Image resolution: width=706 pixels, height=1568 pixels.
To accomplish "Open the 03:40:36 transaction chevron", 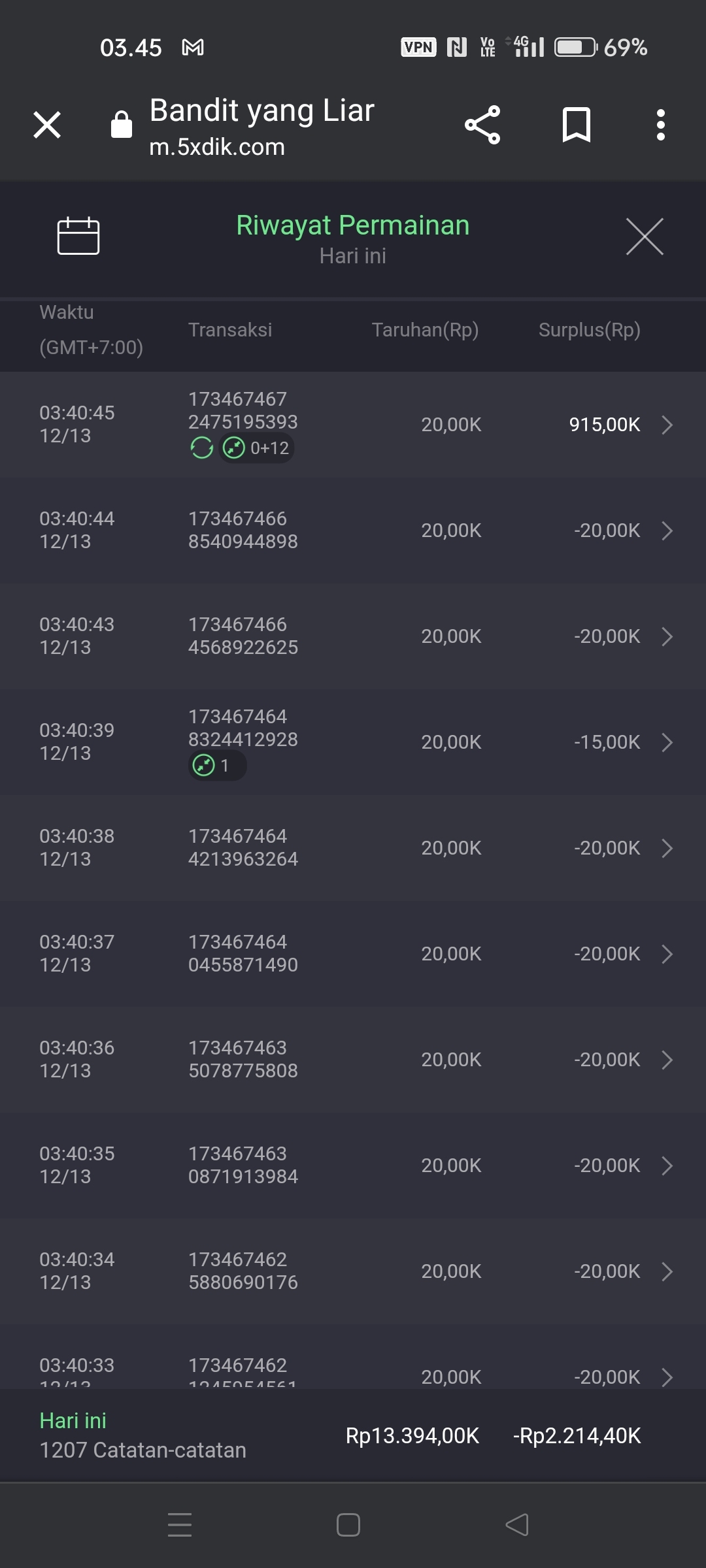I will pos(667,1060).
